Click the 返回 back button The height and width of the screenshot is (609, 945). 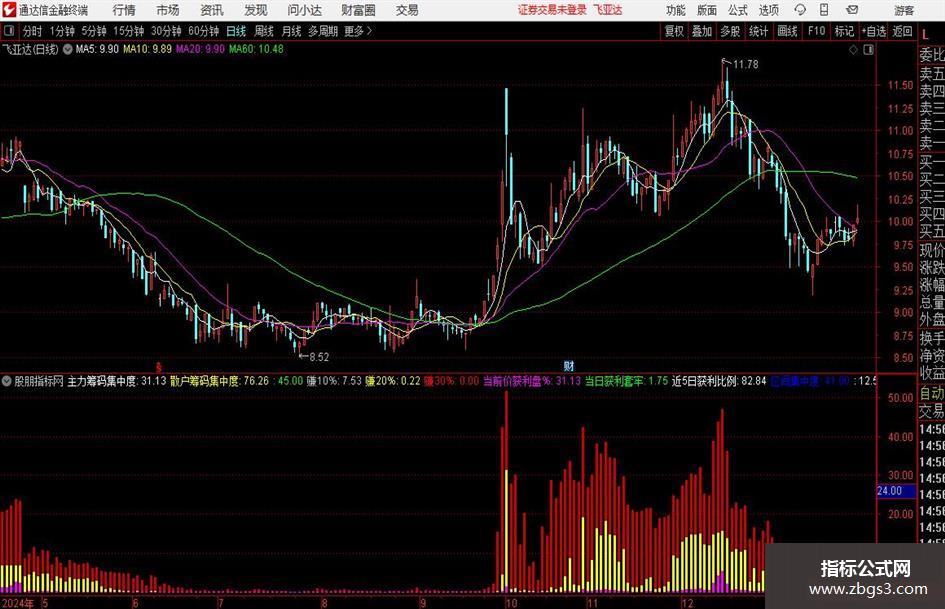[903, 31]
